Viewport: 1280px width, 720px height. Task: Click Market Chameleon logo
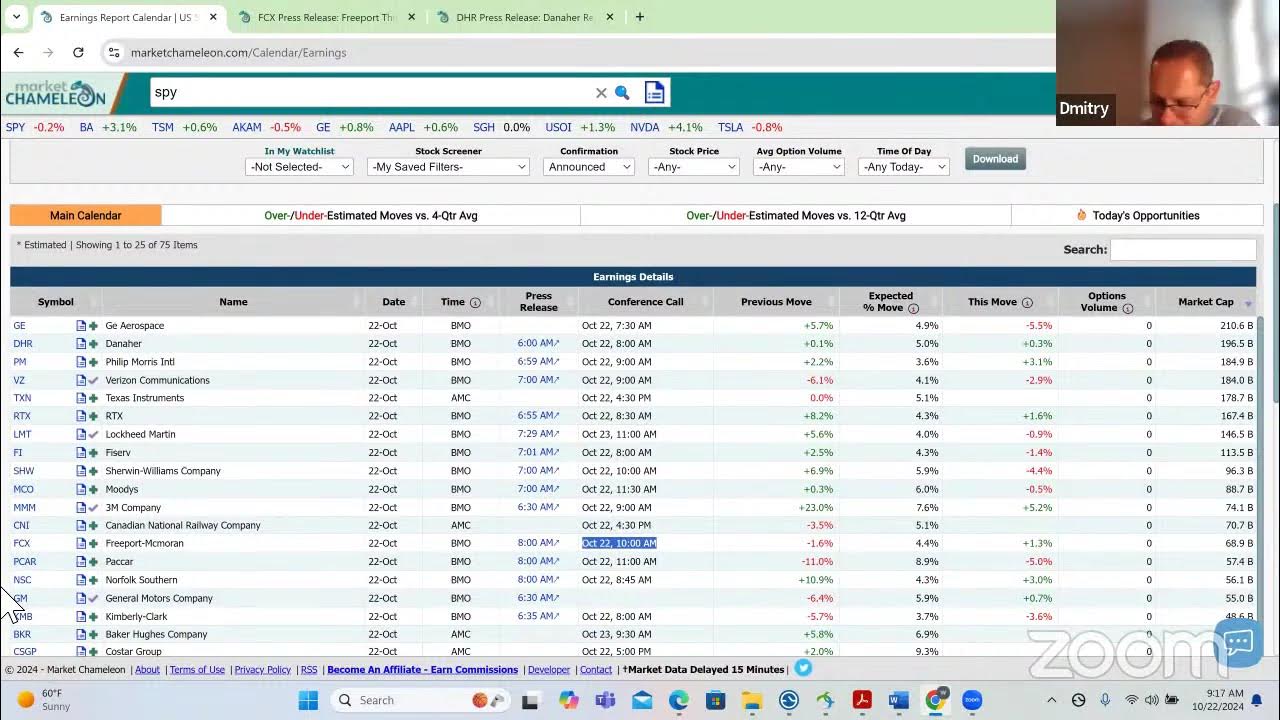point(55,94)
